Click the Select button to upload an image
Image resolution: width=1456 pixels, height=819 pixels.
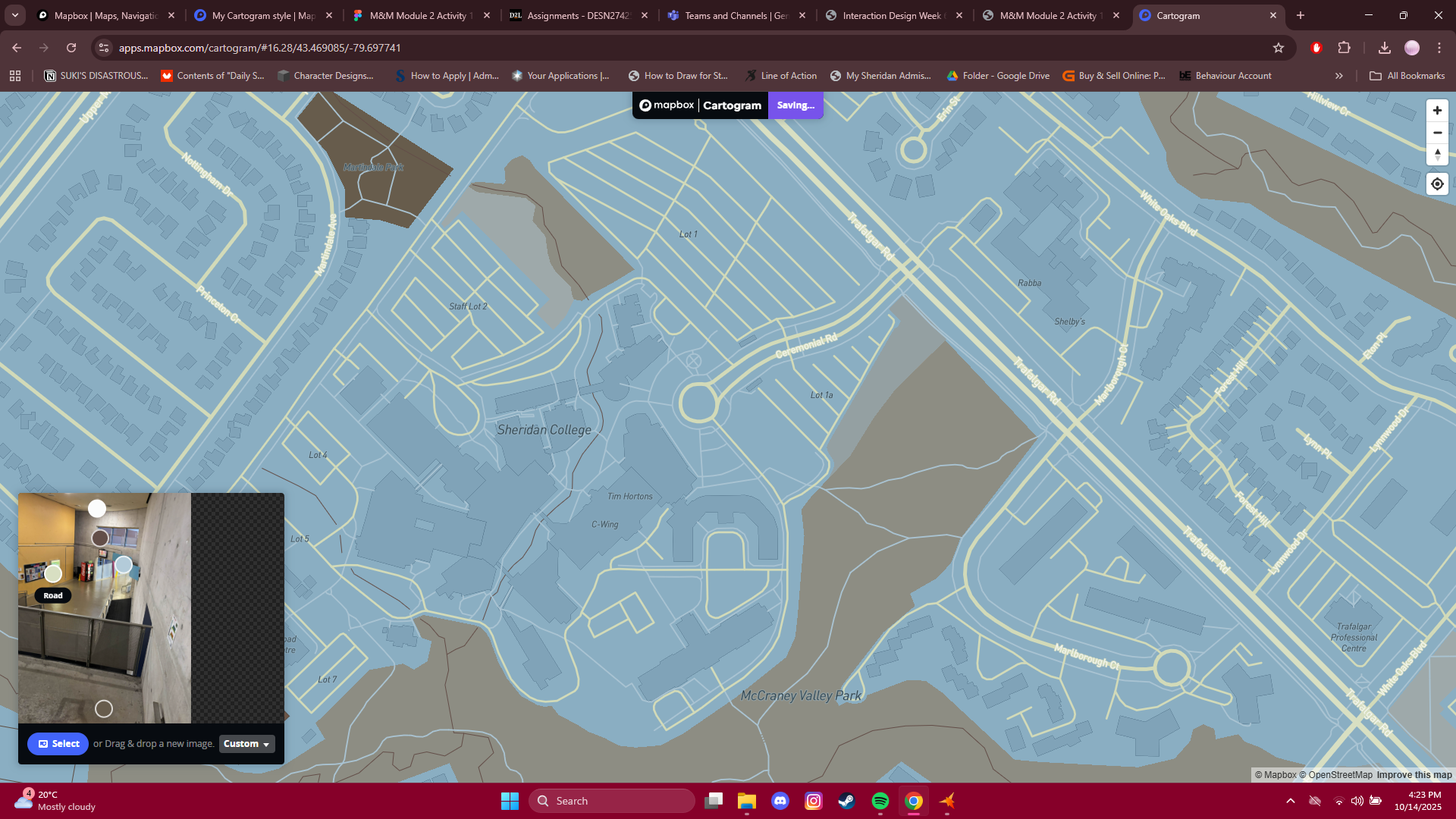pos(58,744)
